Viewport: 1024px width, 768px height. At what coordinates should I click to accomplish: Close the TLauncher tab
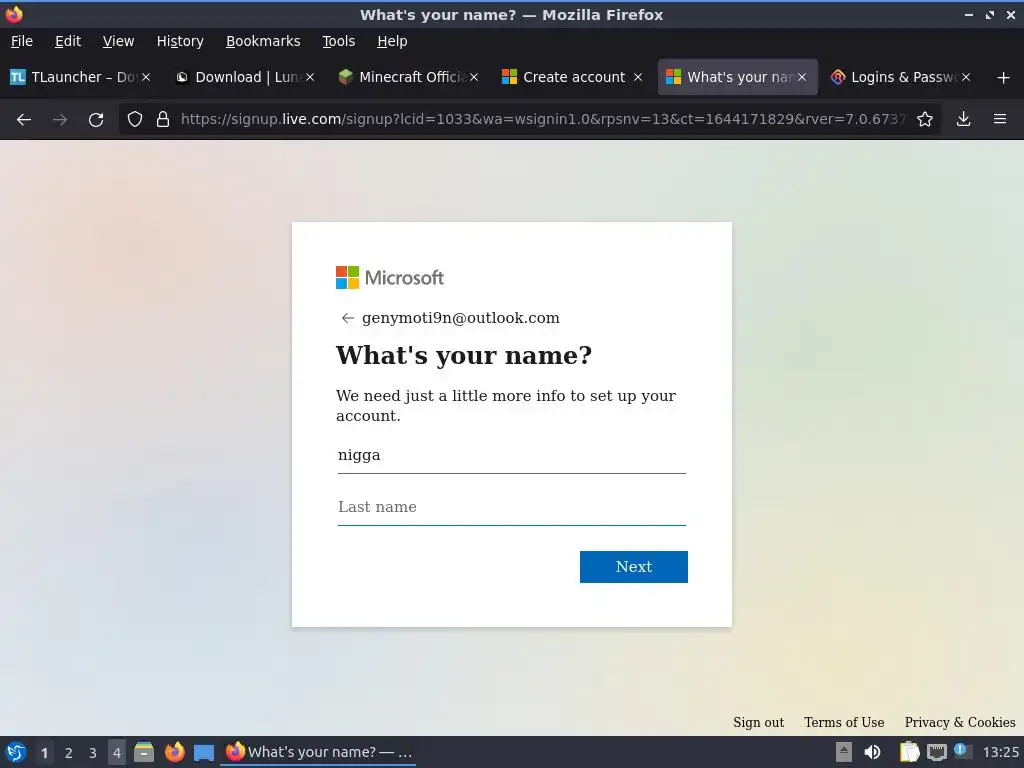point(146,77)
